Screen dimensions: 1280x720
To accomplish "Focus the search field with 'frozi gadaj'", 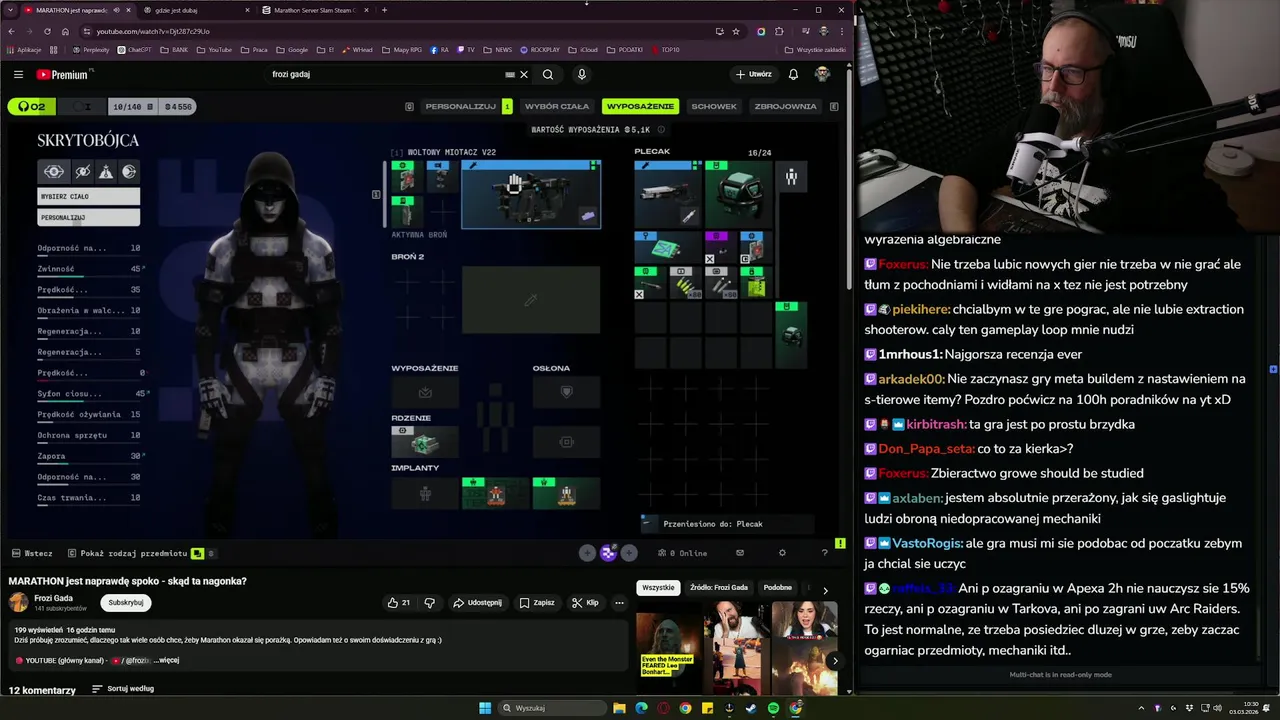I will click(385, 74).
